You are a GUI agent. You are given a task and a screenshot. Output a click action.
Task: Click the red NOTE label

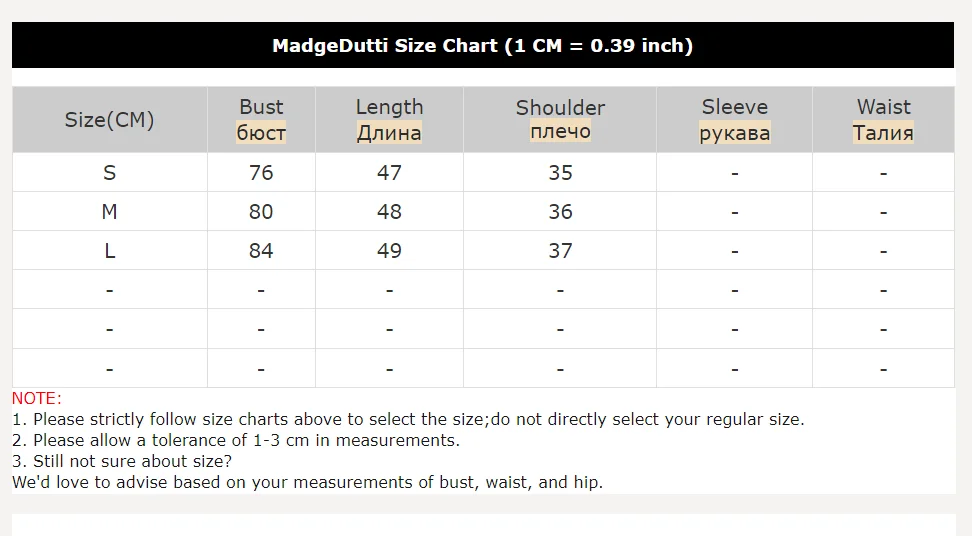coord(37,398)
